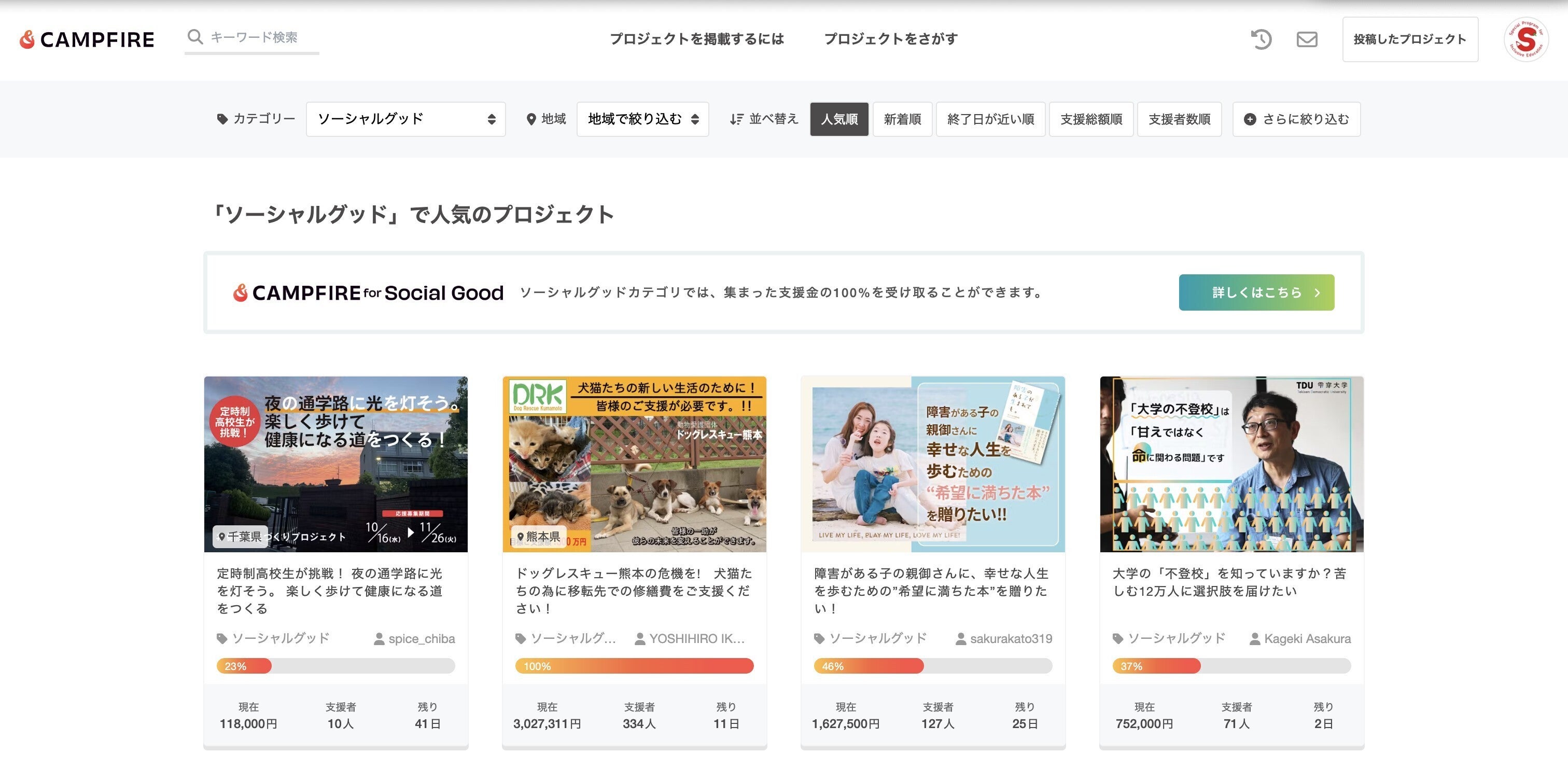
Task: Click the 詳しくはこちら button
Action: pos(1256,292)
